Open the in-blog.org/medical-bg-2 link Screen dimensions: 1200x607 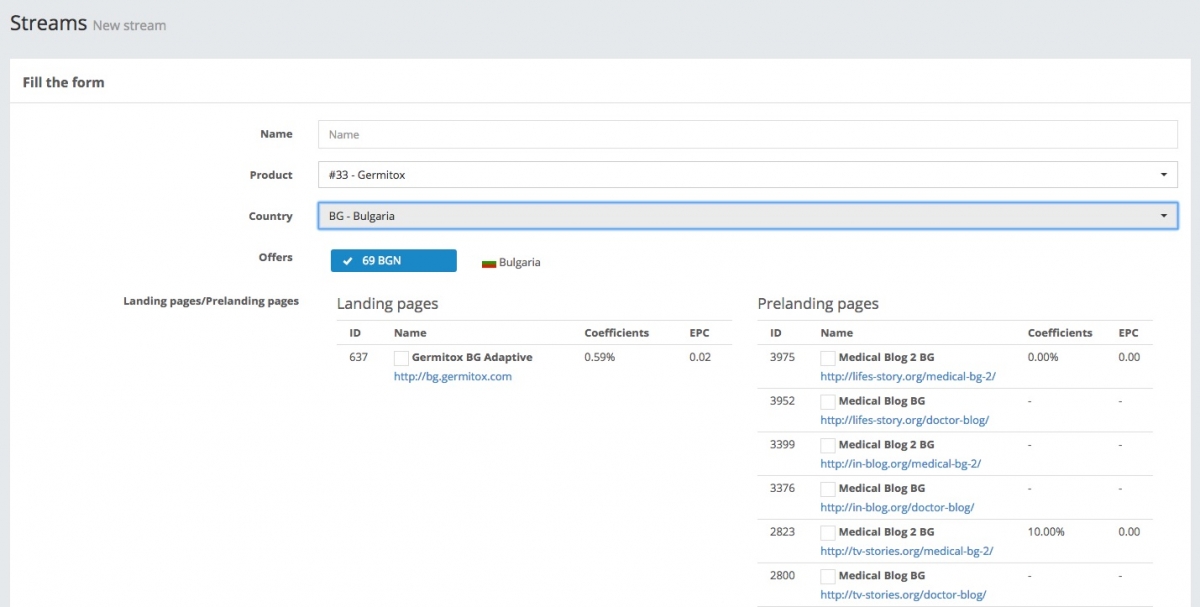pyautogui.click(x=900, y=464)
